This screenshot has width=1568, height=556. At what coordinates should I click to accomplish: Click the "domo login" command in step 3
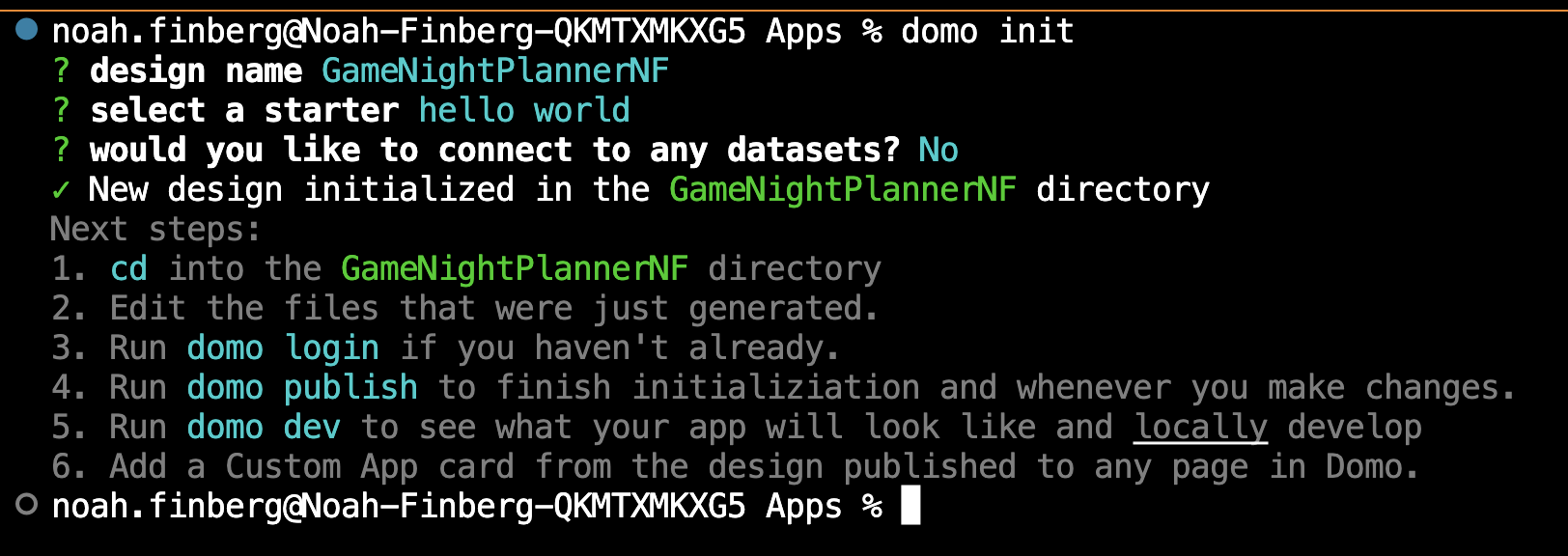tap(283, 347)
